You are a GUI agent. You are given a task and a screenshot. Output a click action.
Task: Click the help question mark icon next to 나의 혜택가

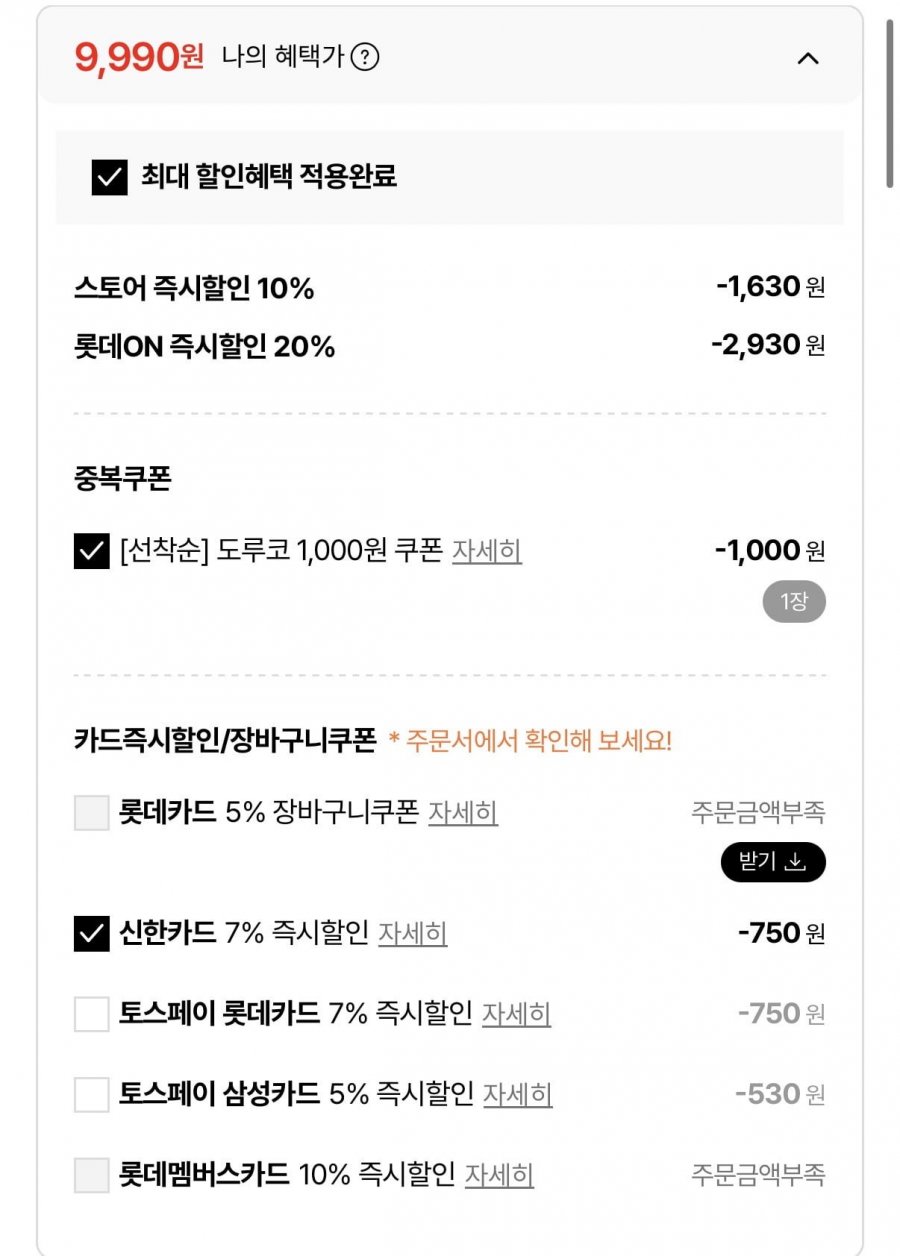point(366,58)
